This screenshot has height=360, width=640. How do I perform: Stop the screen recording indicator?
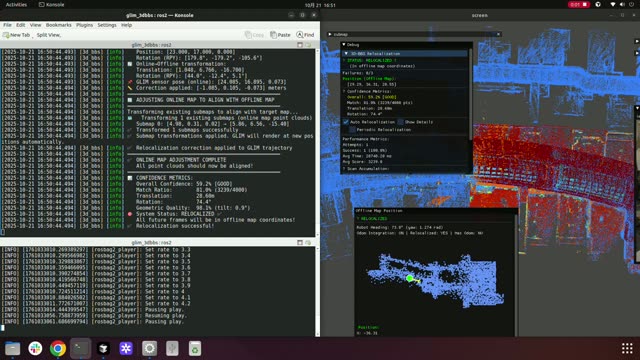point(578,5)
